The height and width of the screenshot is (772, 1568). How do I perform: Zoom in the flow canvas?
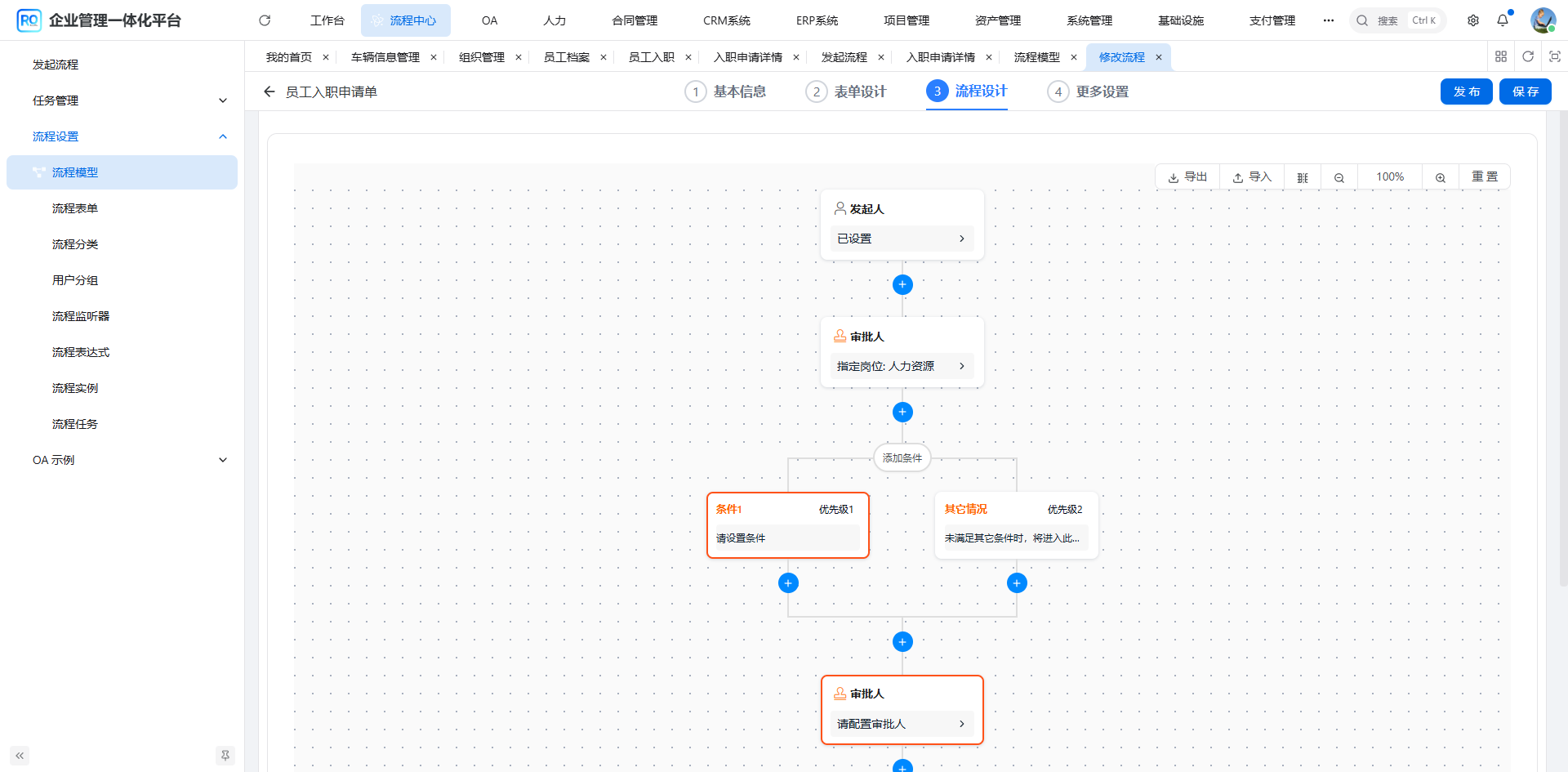[1441, 177]
